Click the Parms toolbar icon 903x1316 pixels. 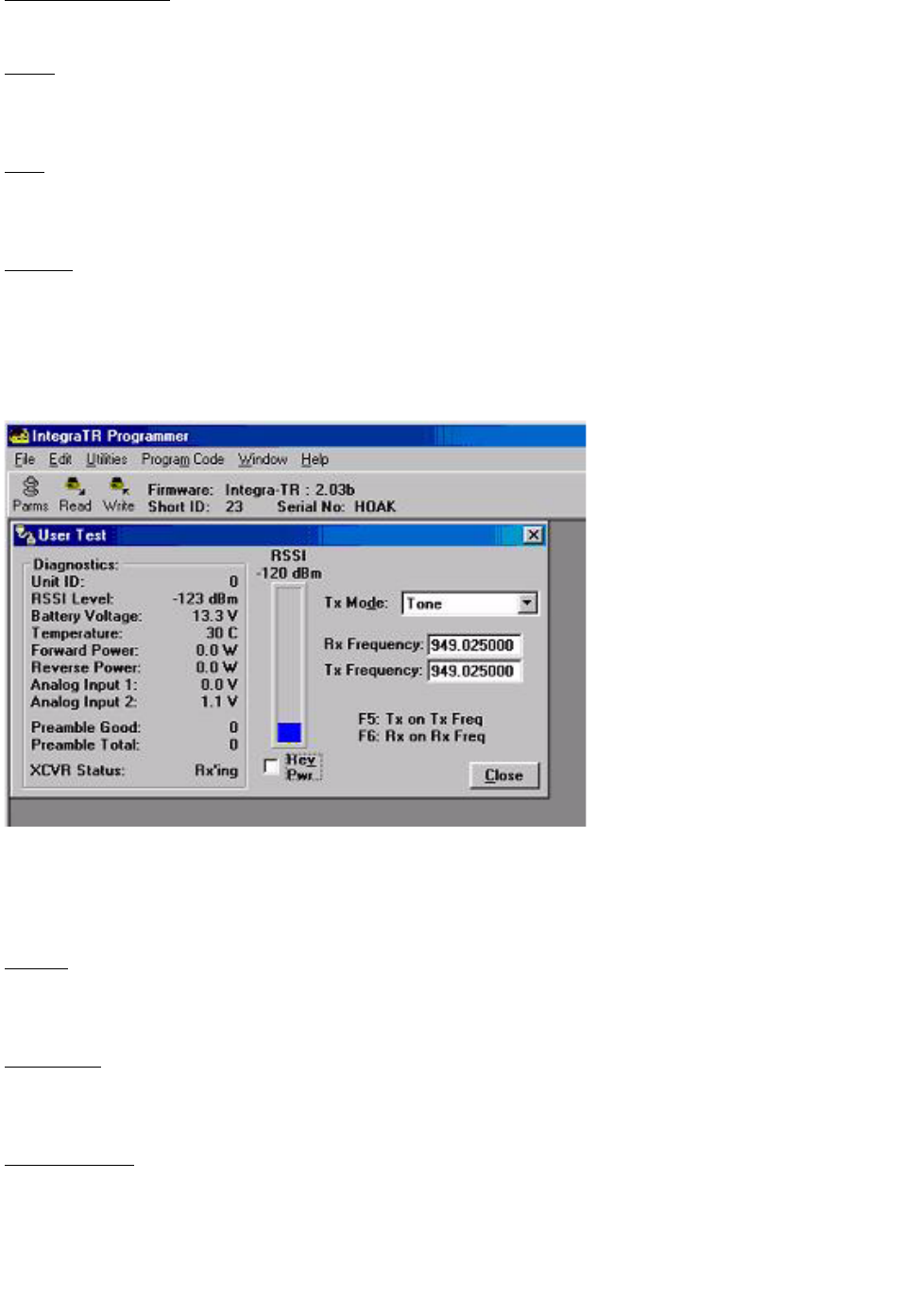click(30, 495)
